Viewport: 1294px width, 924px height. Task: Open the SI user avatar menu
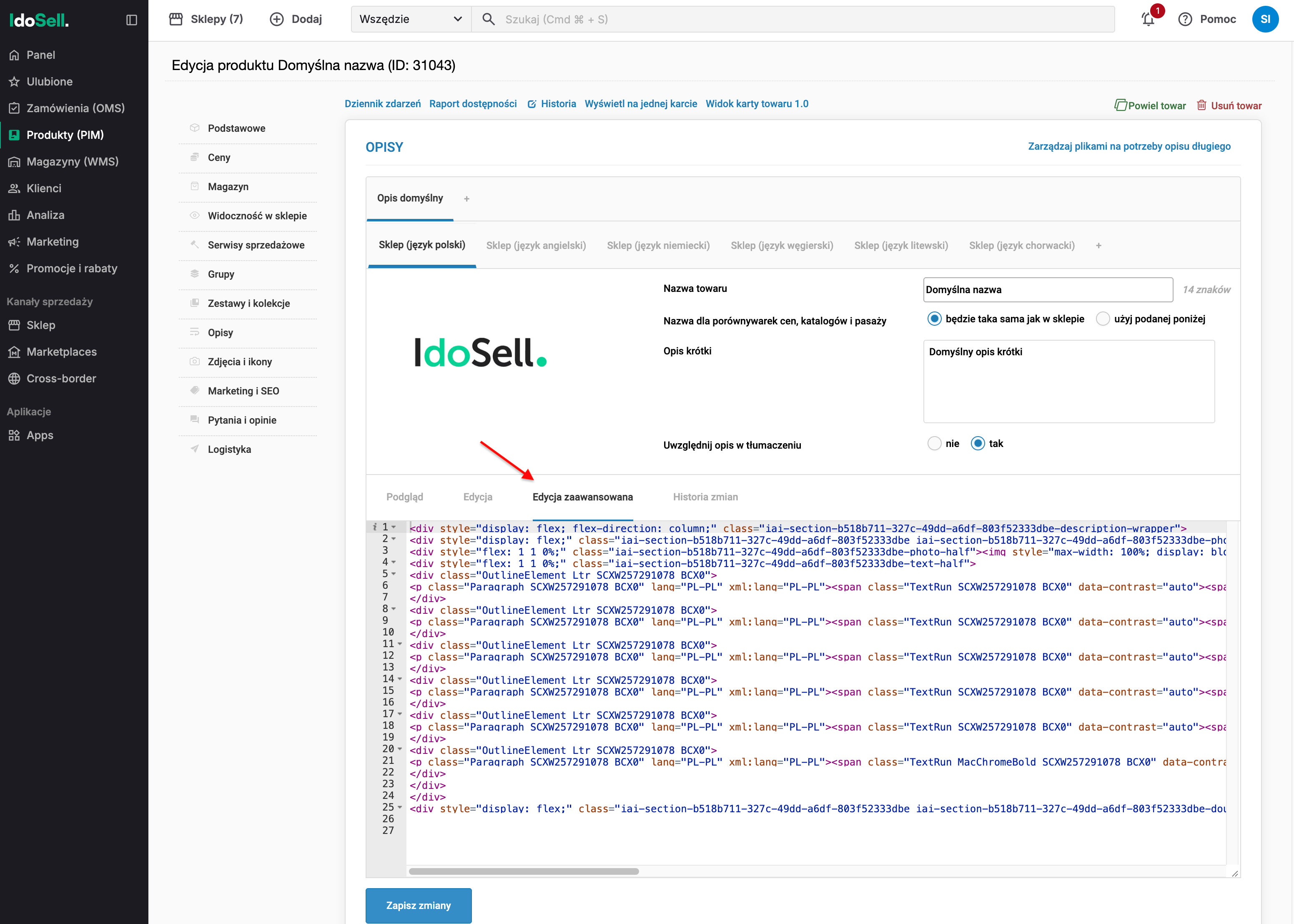[x=1265, y=19]
